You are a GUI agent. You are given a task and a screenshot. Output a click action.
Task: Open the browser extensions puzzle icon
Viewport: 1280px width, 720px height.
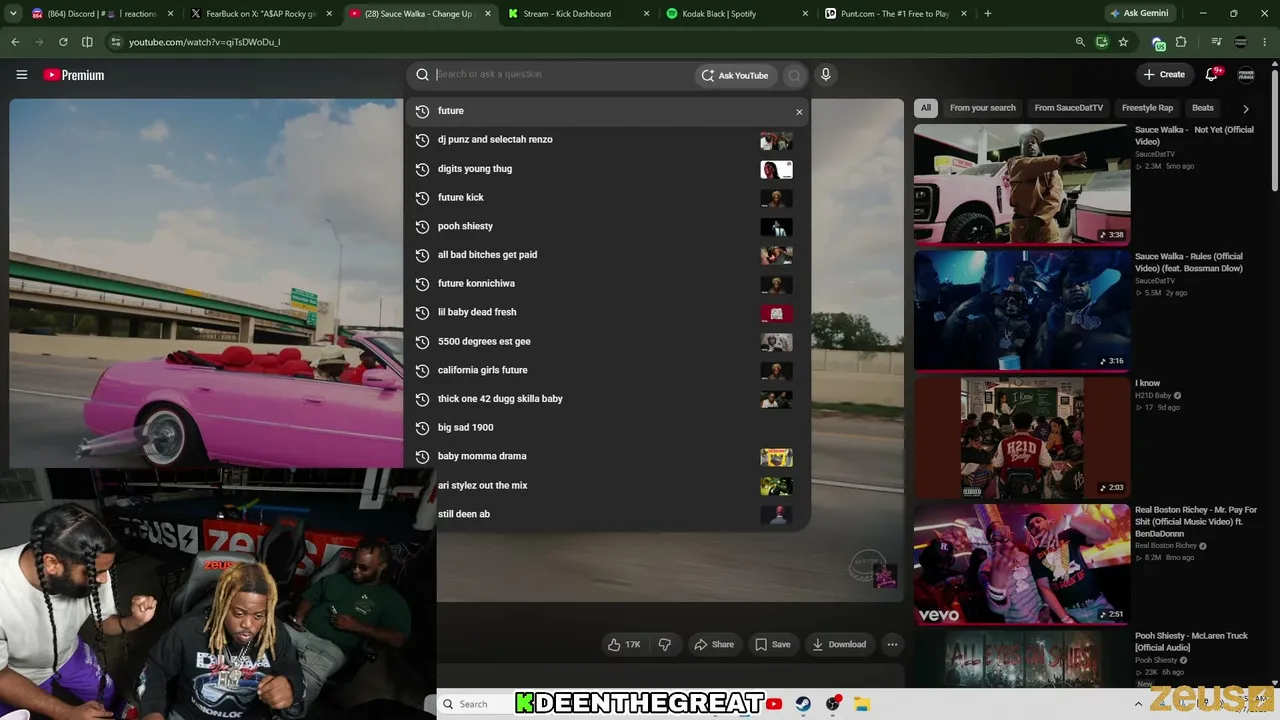(x=1181, y=42)
